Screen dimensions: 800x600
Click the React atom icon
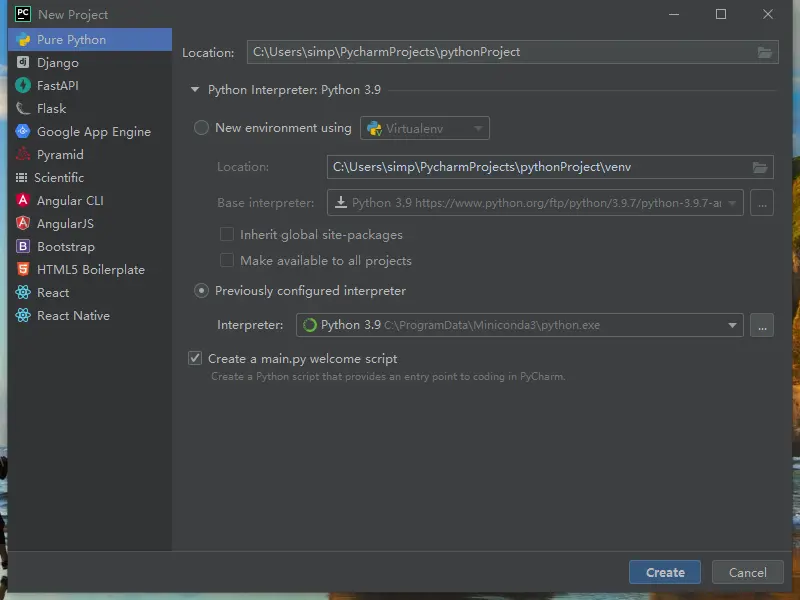(23, 292)
